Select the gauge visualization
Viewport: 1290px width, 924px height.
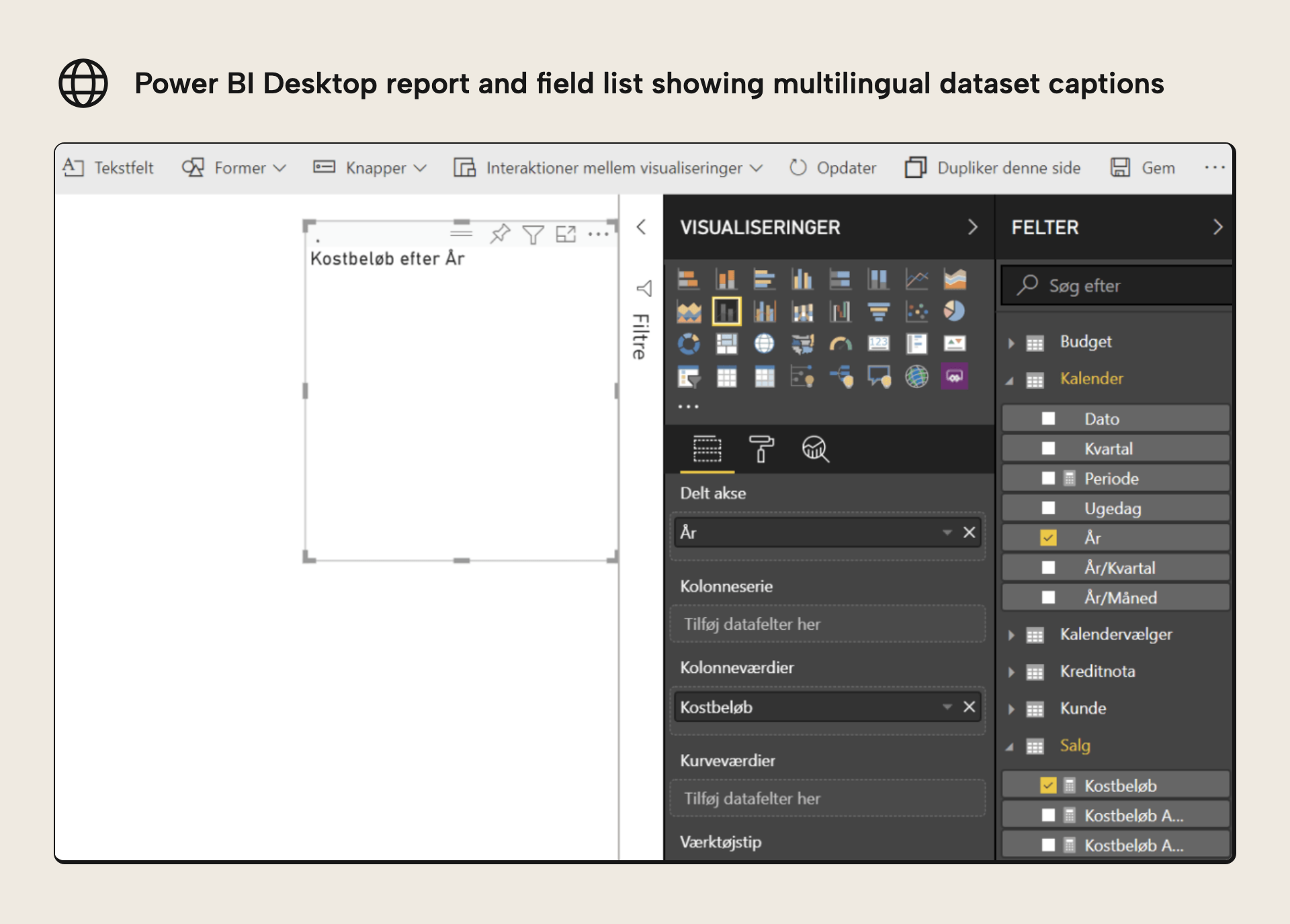(x=841, y=344)
